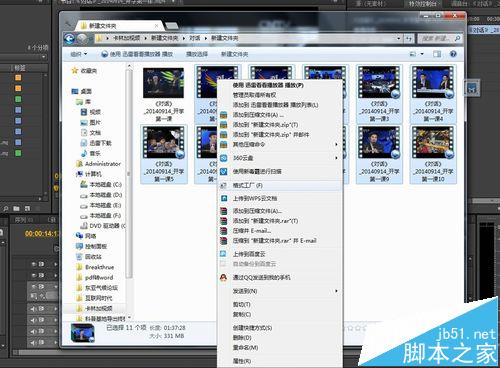Choose 创建快捷方式(S)
Image resolution: width=500 pixels, height=368 pixels.
[252, 328]
